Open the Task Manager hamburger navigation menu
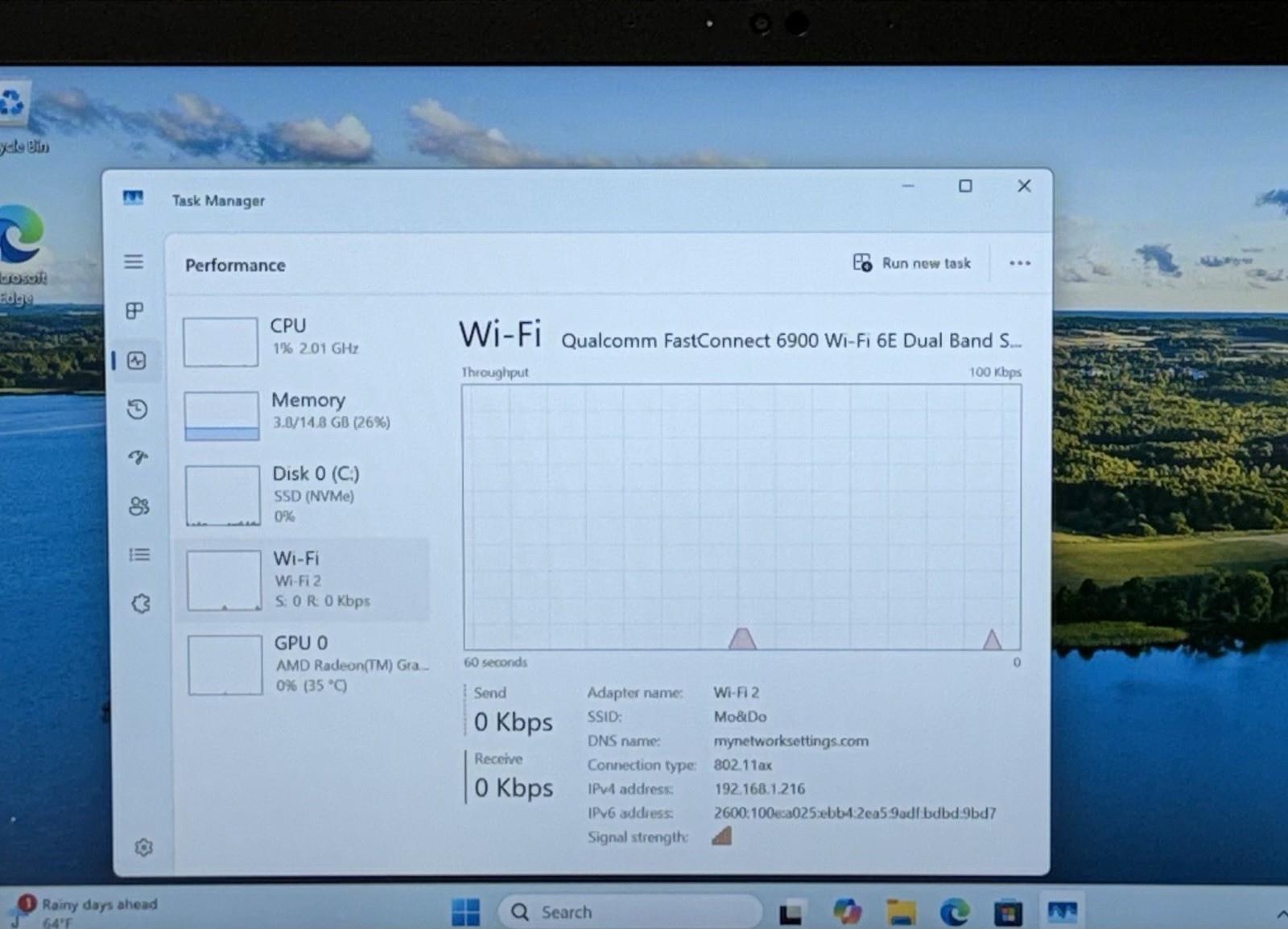 [x=134, y=262]
